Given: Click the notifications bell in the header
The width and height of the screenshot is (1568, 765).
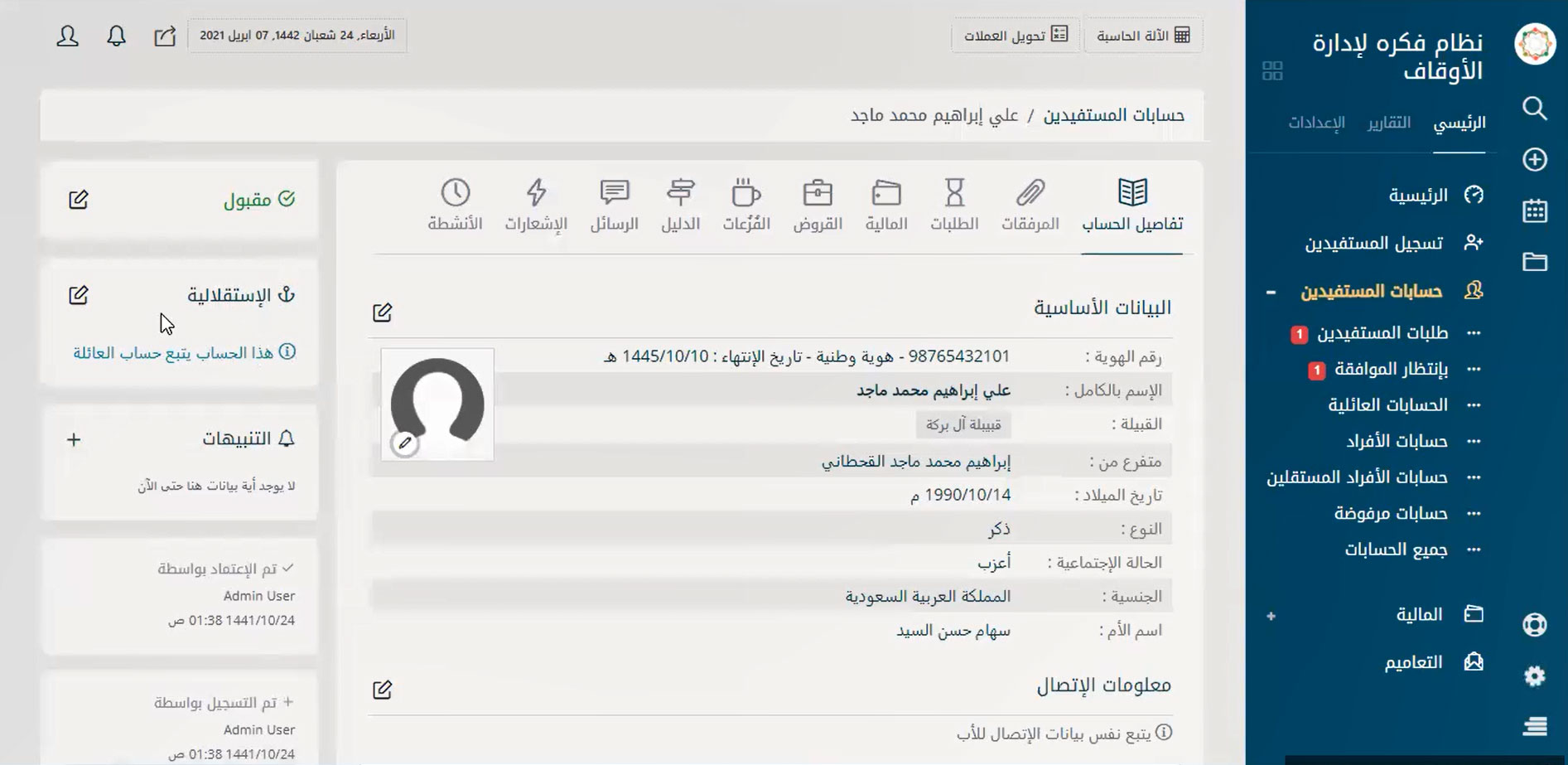Looking at the screenshot, I should (117, 36).
